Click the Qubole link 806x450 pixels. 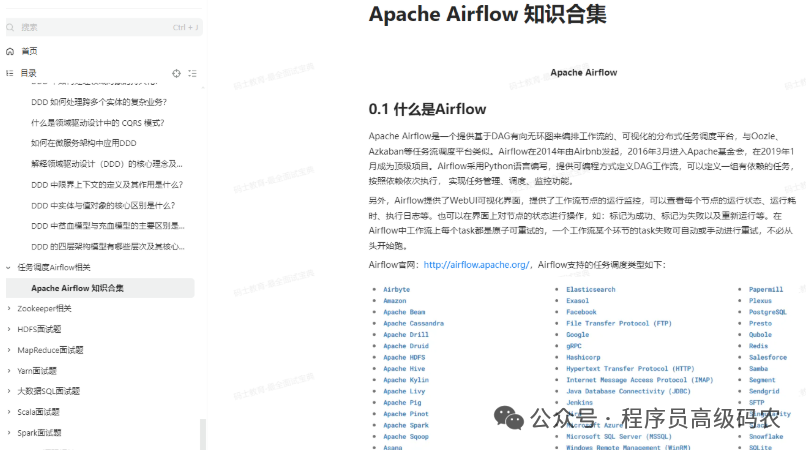pyautogui.click(x=760, y=335)
